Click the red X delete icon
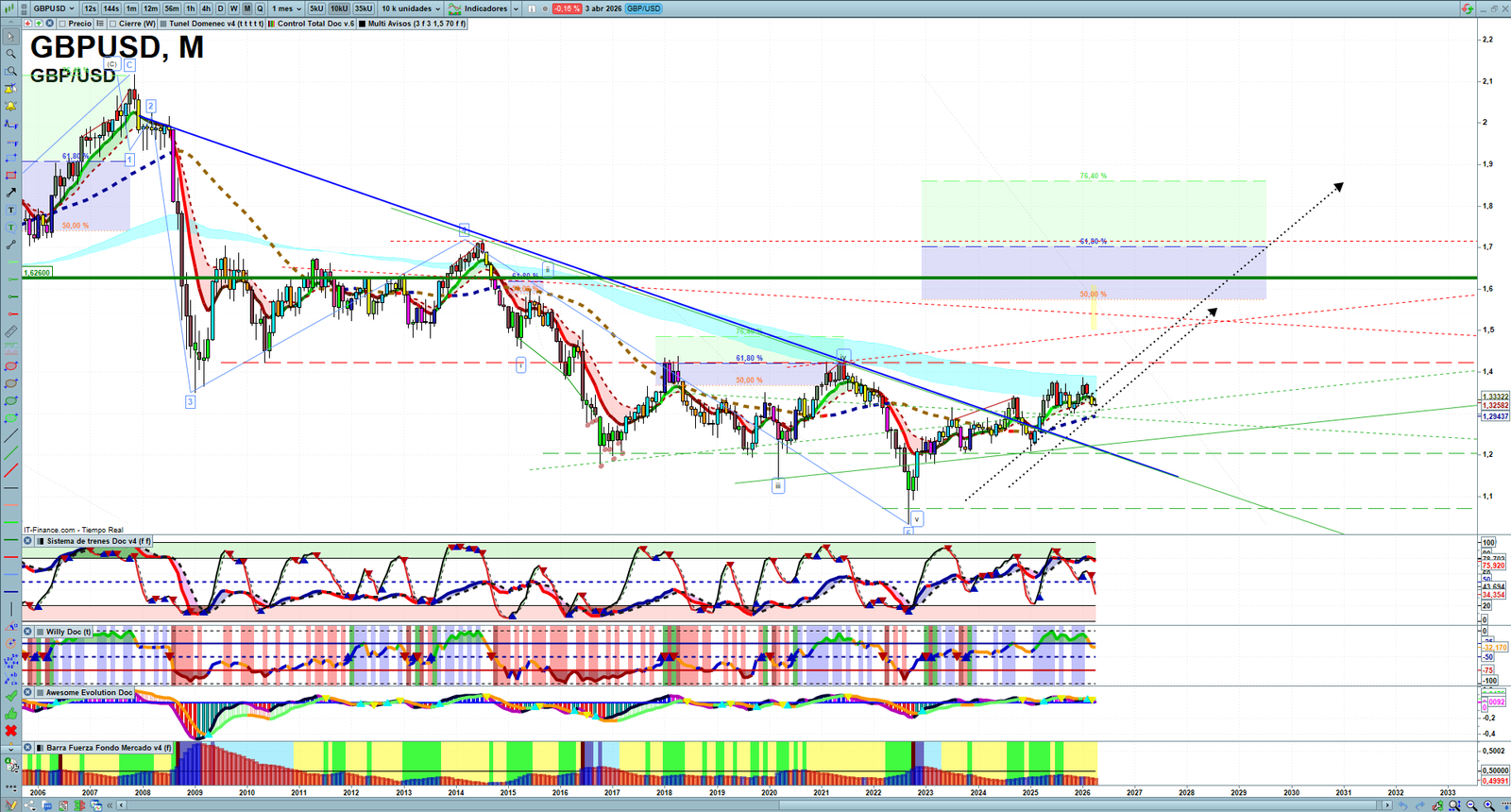Screen dimensions: 1511x812 11,731
